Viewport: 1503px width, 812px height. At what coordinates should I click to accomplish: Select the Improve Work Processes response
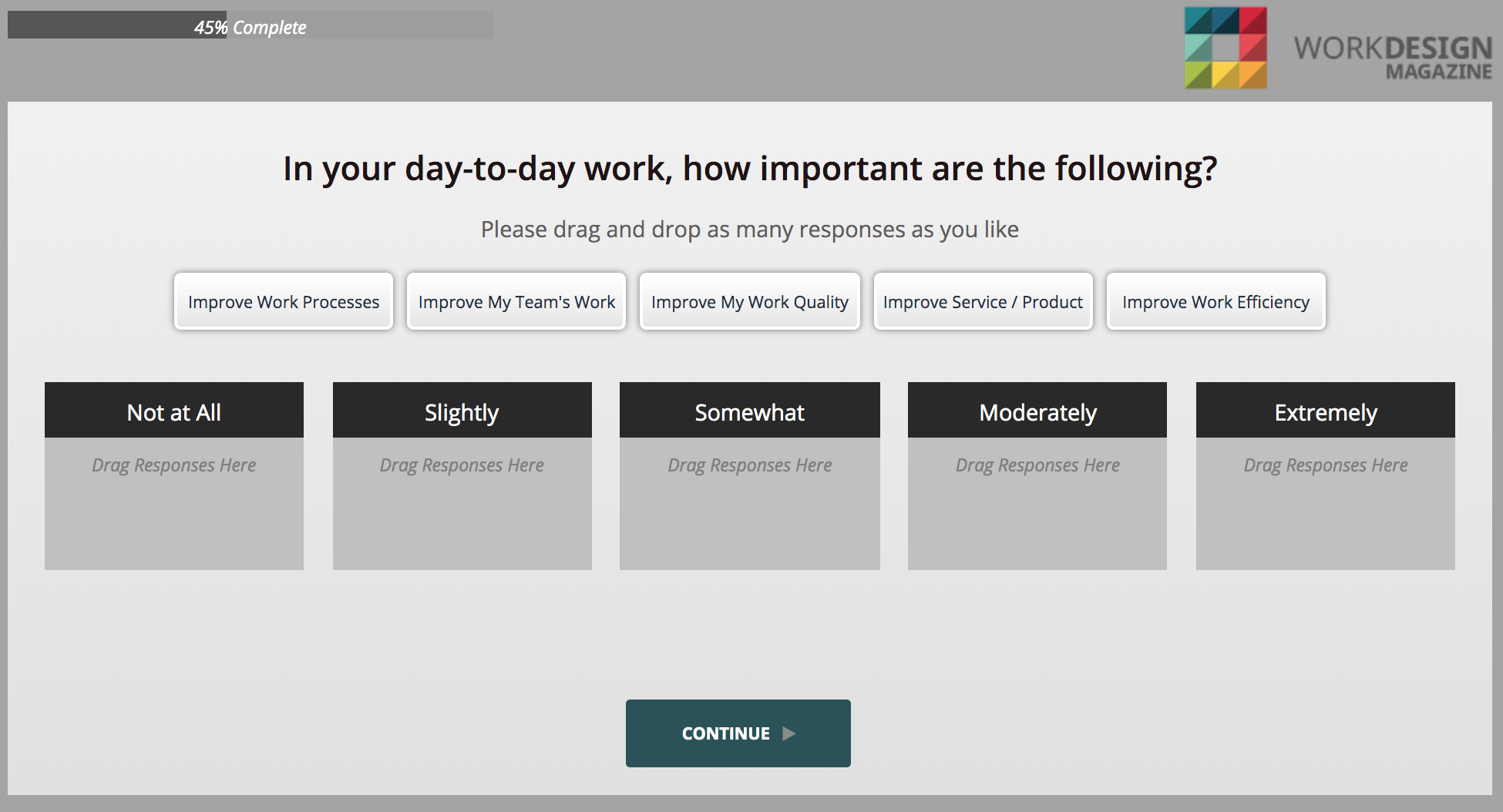(x=284, y=301)
